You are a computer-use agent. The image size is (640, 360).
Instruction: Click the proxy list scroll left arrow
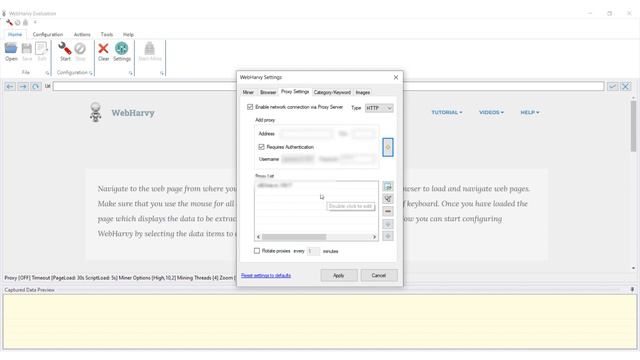coord(258,237)
